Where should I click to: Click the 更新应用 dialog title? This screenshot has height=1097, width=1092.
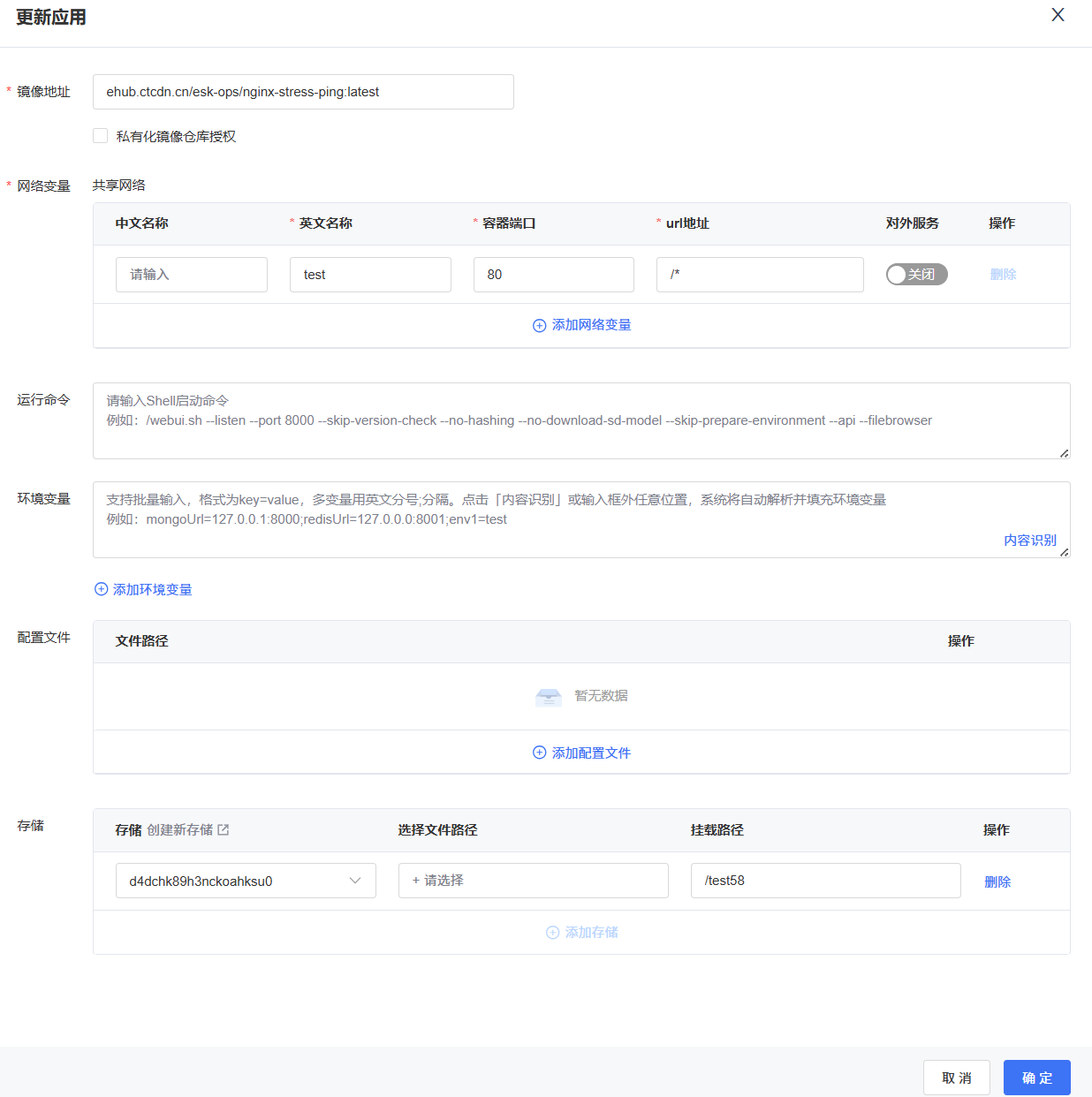click(50, 17)
